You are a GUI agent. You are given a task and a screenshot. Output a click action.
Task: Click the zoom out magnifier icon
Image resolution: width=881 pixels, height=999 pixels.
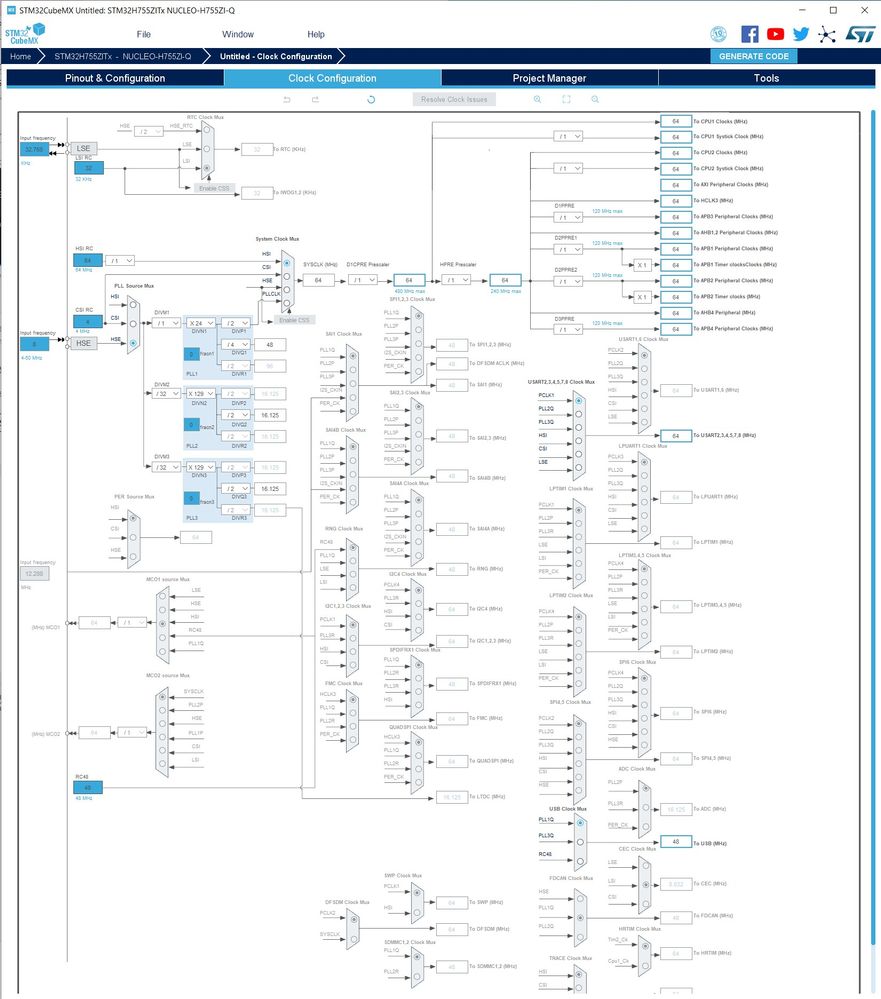(595, 99)
